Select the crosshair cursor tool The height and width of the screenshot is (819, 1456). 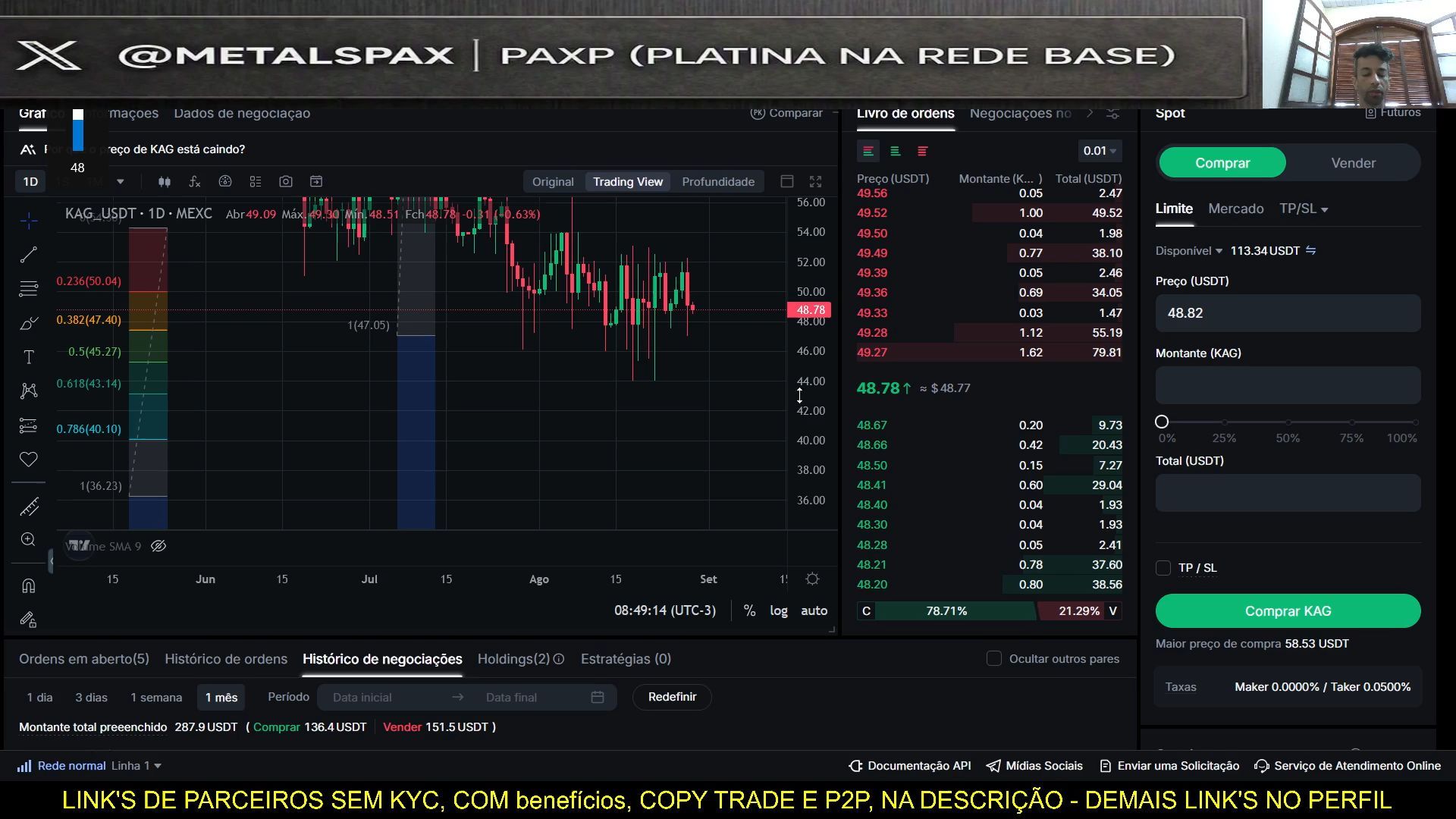tap(29, 221)
